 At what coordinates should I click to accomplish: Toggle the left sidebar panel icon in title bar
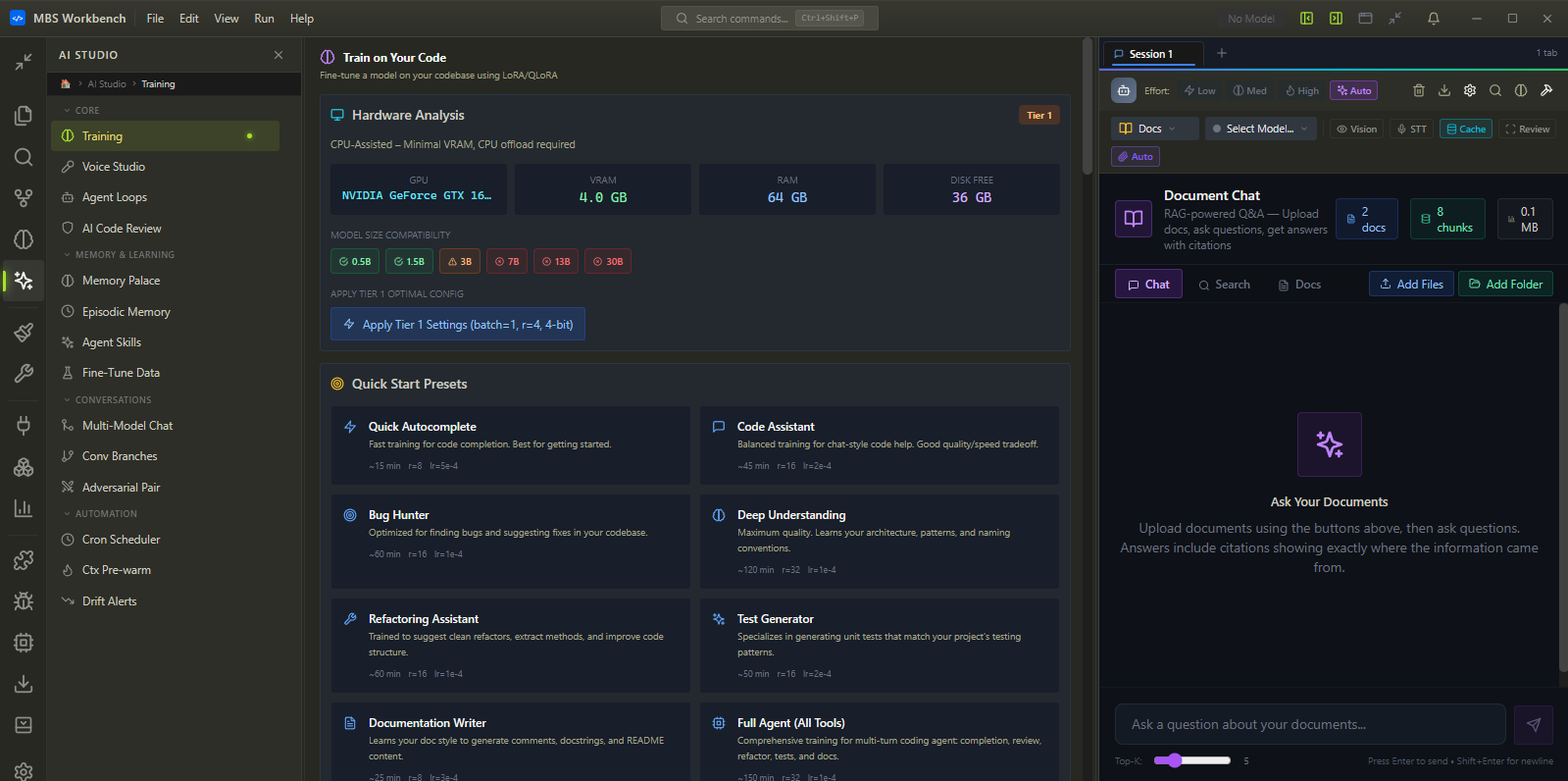pos(1306,19)
